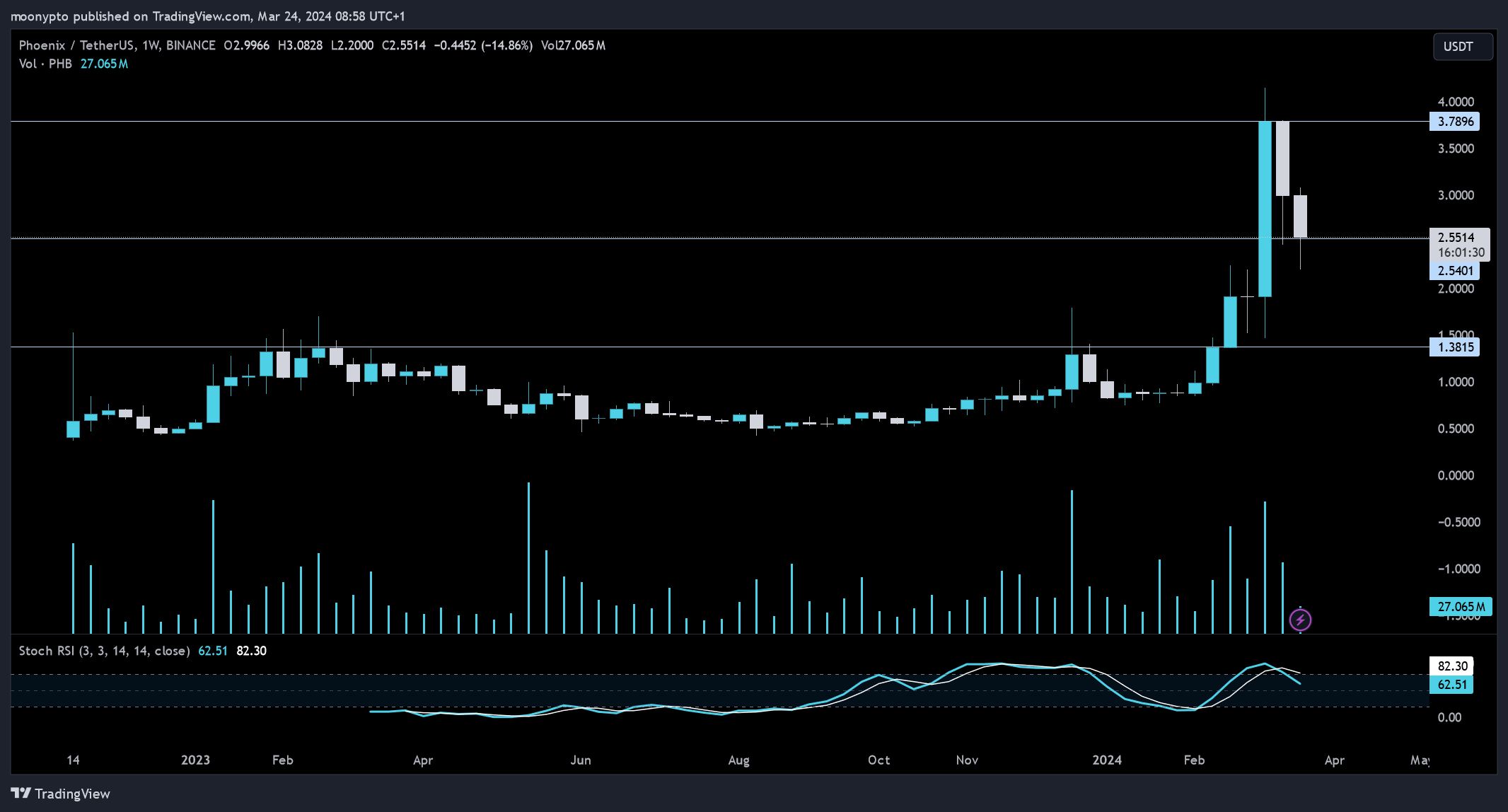Image resolution: width=1508 pixels, height=812 pixels.
Task: Click the Oct time axis label
Action: (878, 760)
